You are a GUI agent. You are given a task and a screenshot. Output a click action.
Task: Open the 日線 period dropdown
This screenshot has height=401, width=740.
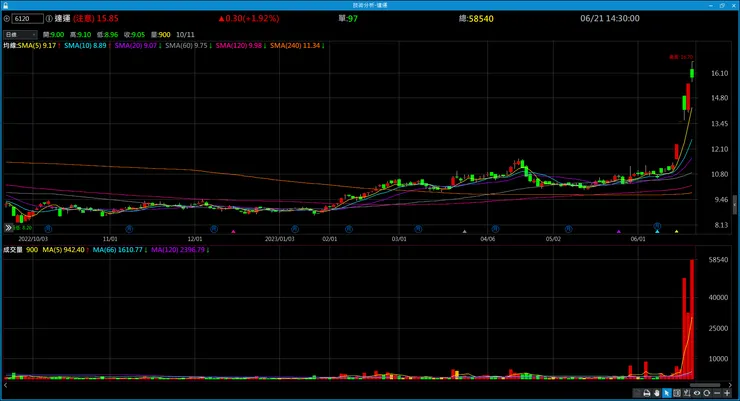pos(20,34)
